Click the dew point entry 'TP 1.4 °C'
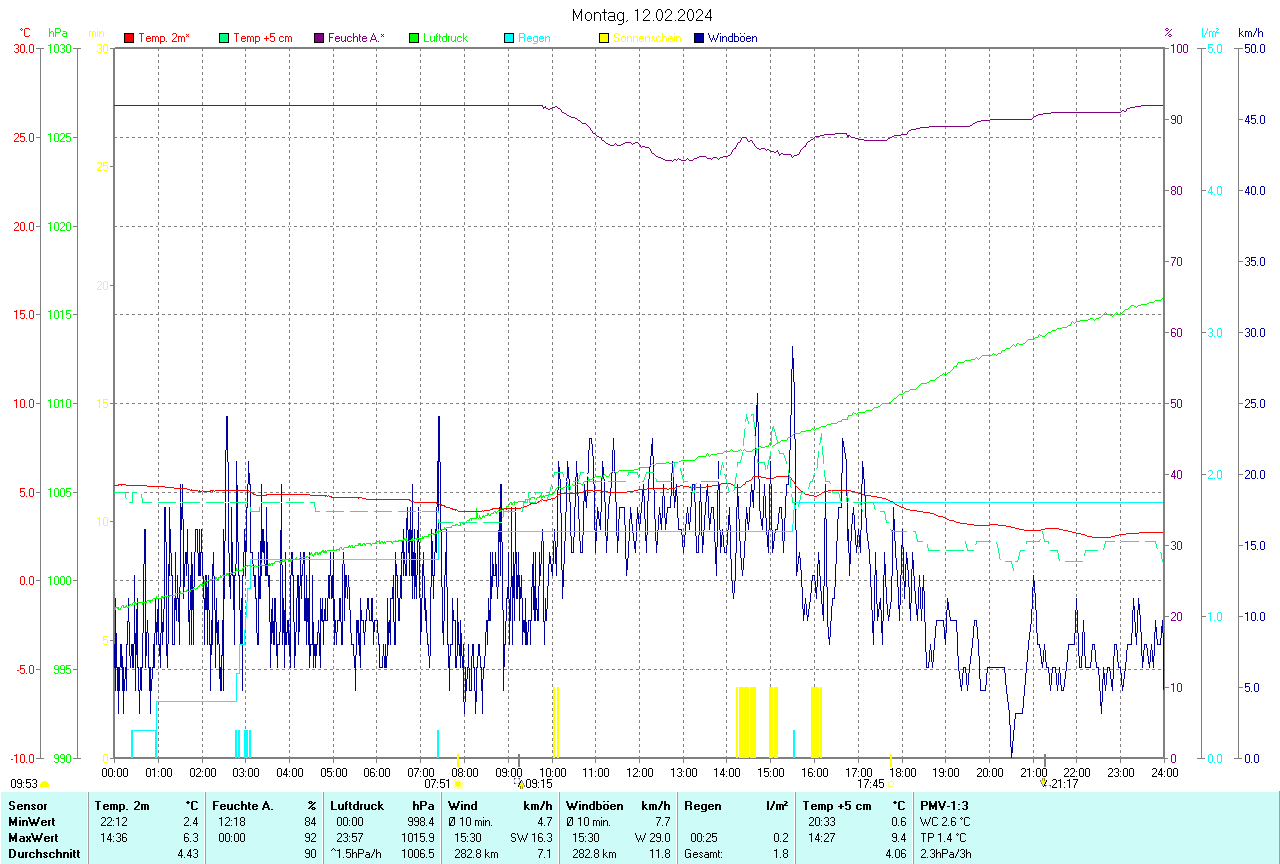Screen dimensions: 1280x864 coord(945,838)
